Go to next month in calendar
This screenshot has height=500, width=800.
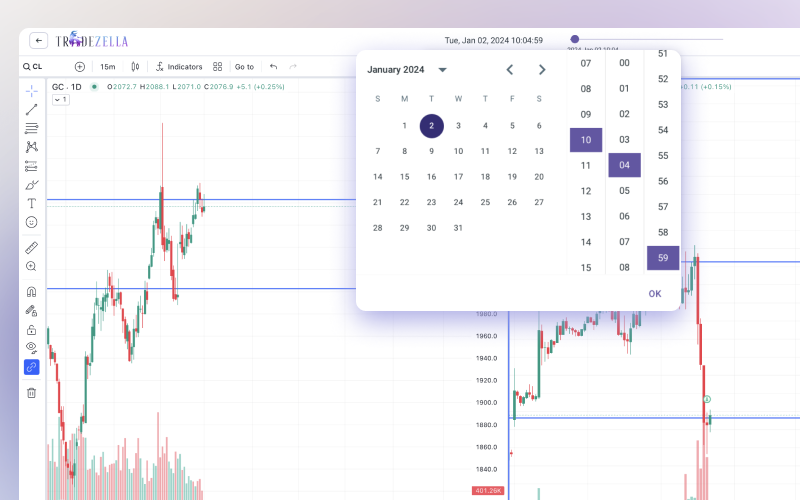click(x=542, y=70)
